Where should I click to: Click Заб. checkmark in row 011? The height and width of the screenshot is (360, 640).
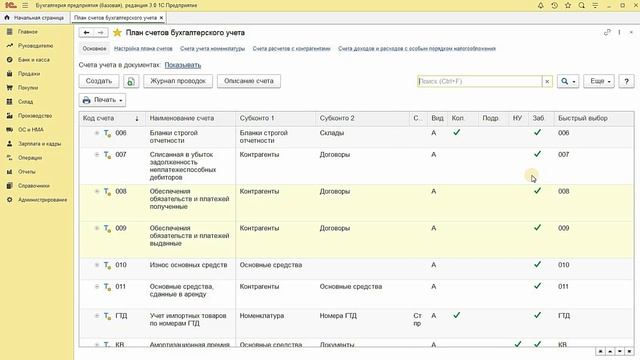tap(537, 286)
